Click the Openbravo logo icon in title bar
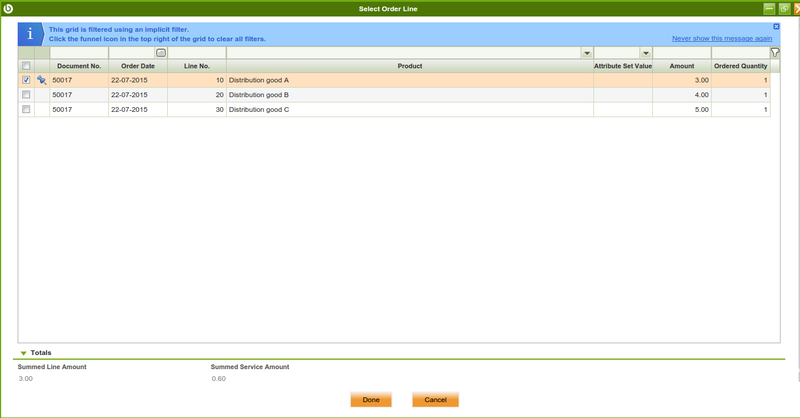This screenshot has height=418, width=800. [8, 9]
